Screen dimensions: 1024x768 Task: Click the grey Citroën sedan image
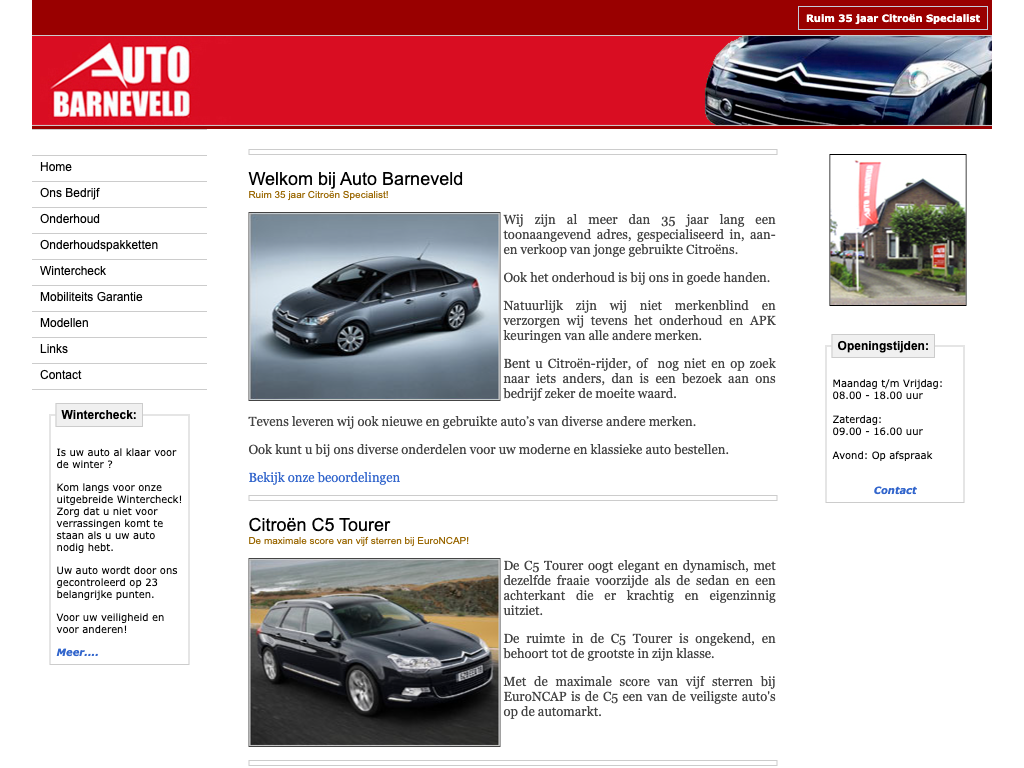374,306
